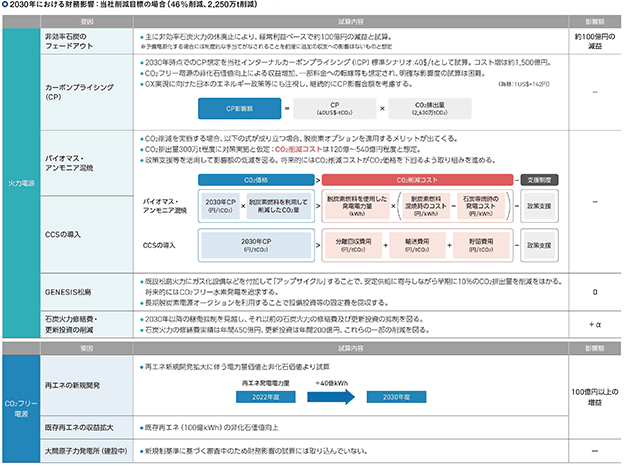624x467 pixels.
Task: Click the 分離回収費用 cost box
Action: [353, 245]
